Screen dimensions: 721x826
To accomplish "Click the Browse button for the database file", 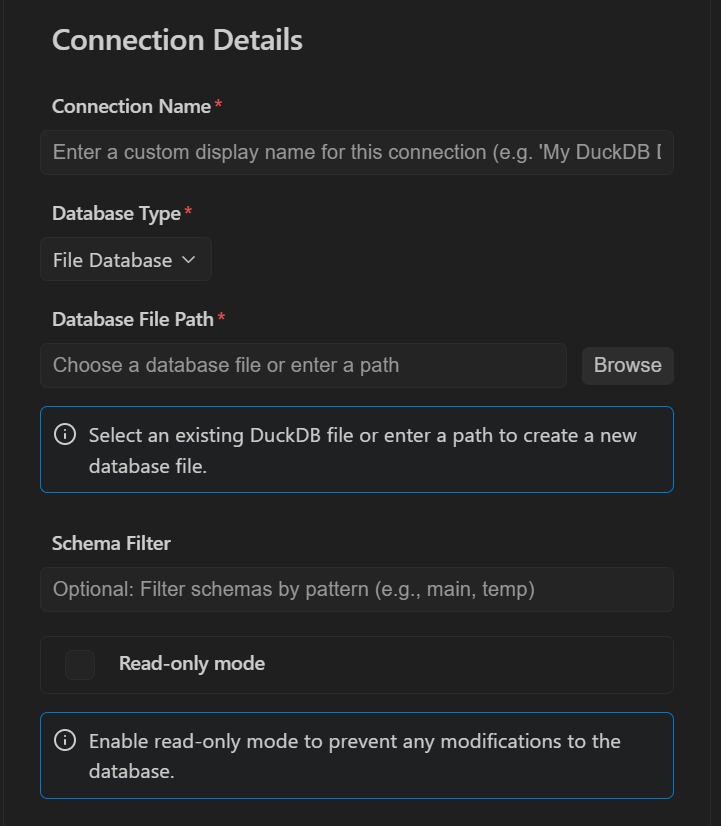I will point(628,366).
